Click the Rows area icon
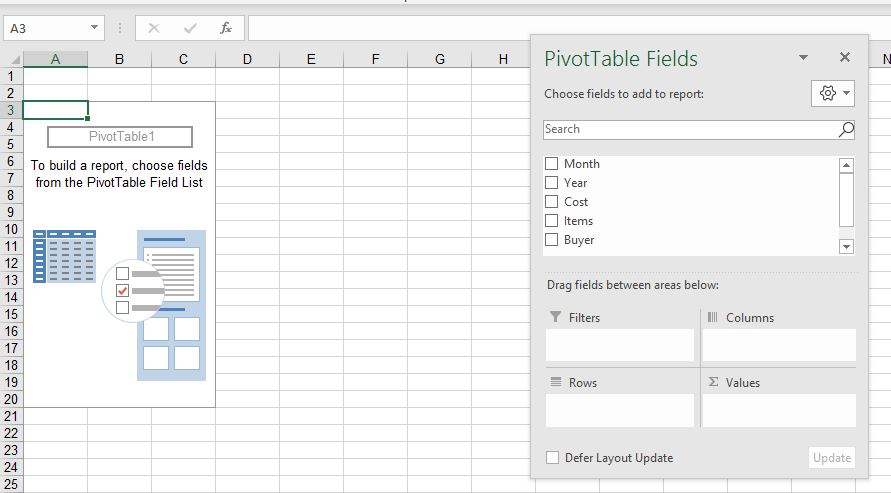This screenshot has height=493, width=891. pos(556,382)
